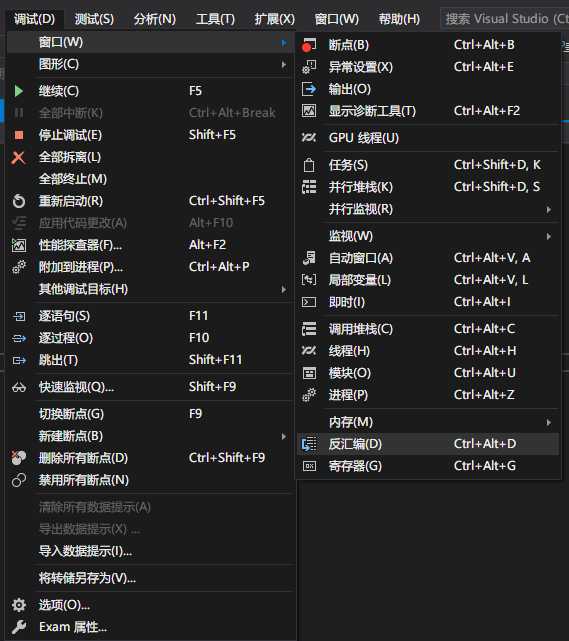Click the Ctrl+Alt+F2 shortcut text
569x641 pixels.
click(487, 111)
